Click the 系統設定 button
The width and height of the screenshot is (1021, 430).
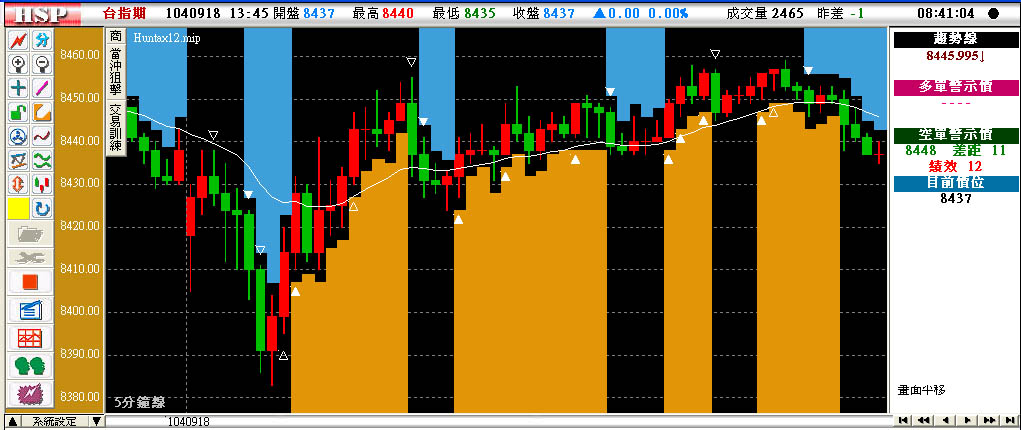coord(55,422)
